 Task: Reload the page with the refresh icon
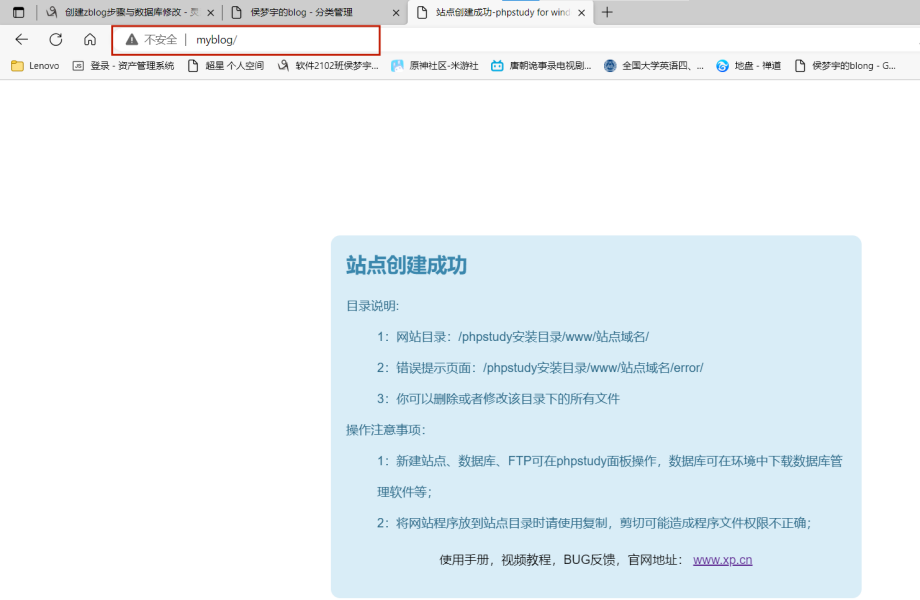(x=56, y=40)
